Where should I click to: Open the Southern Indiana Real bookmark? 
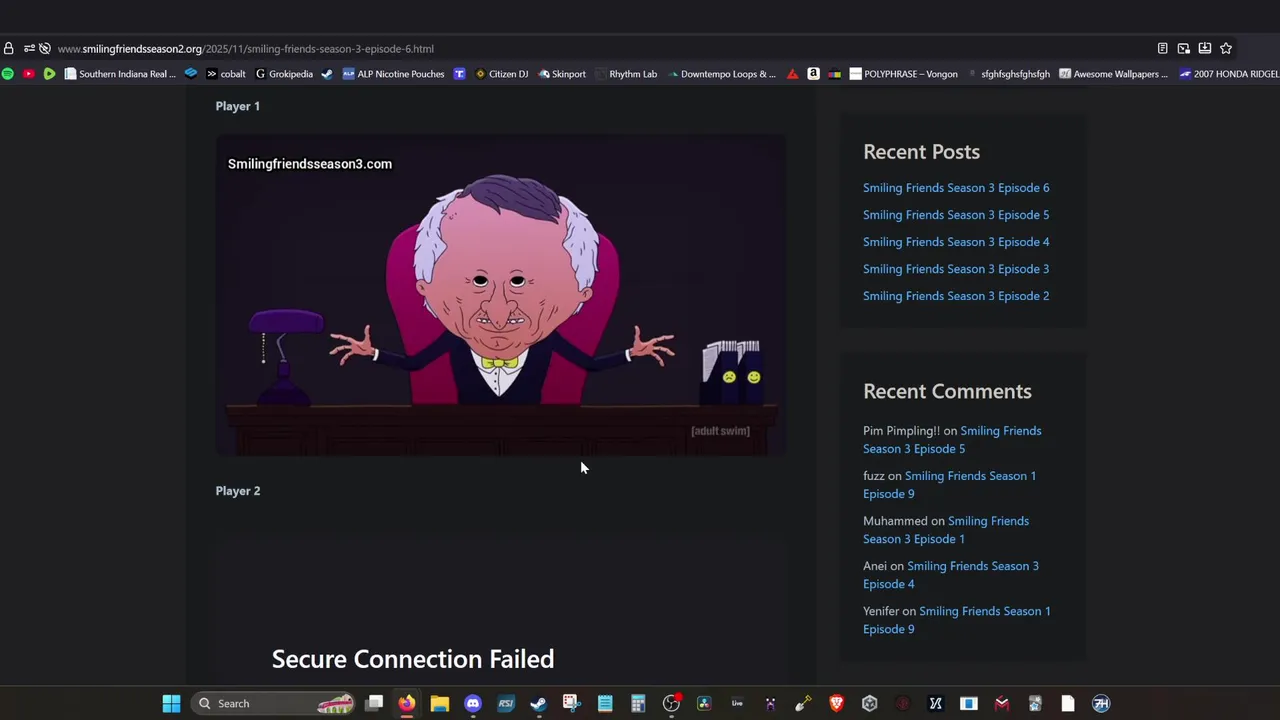(120, 74)
